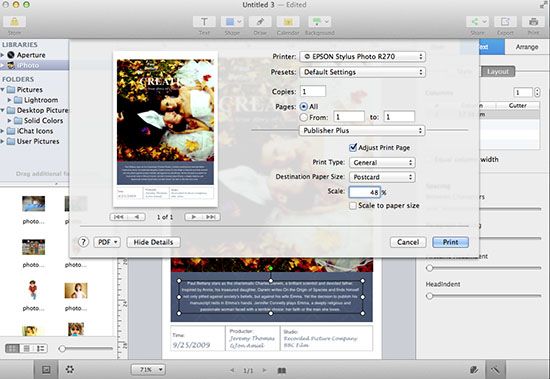Click the help question mark button
Viewport: 550px width, 379px height.
pyautogui.click(x=83, y=242)
